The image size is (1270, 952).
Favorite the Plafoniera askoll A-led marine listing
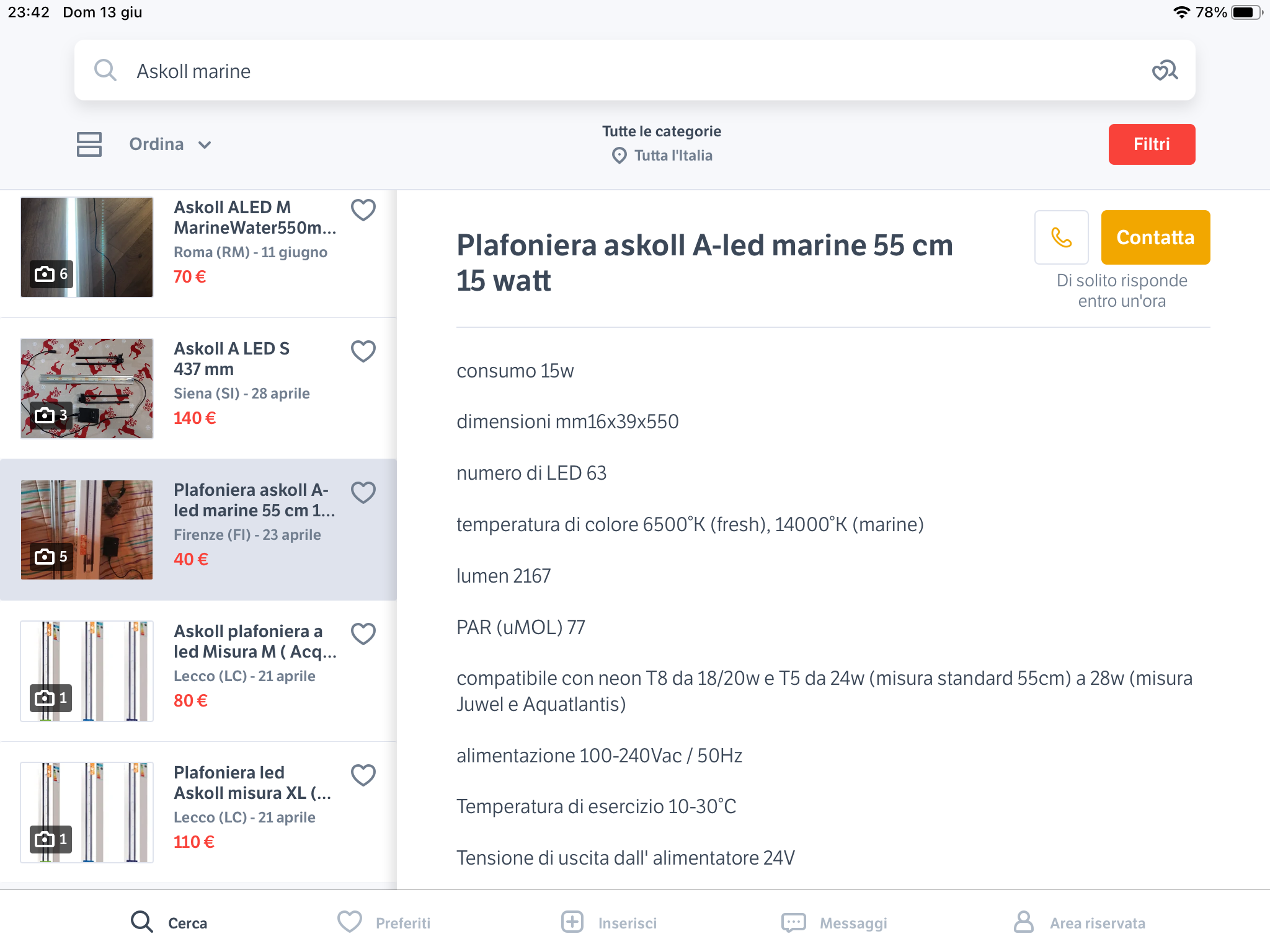click(x=363, y=493)
